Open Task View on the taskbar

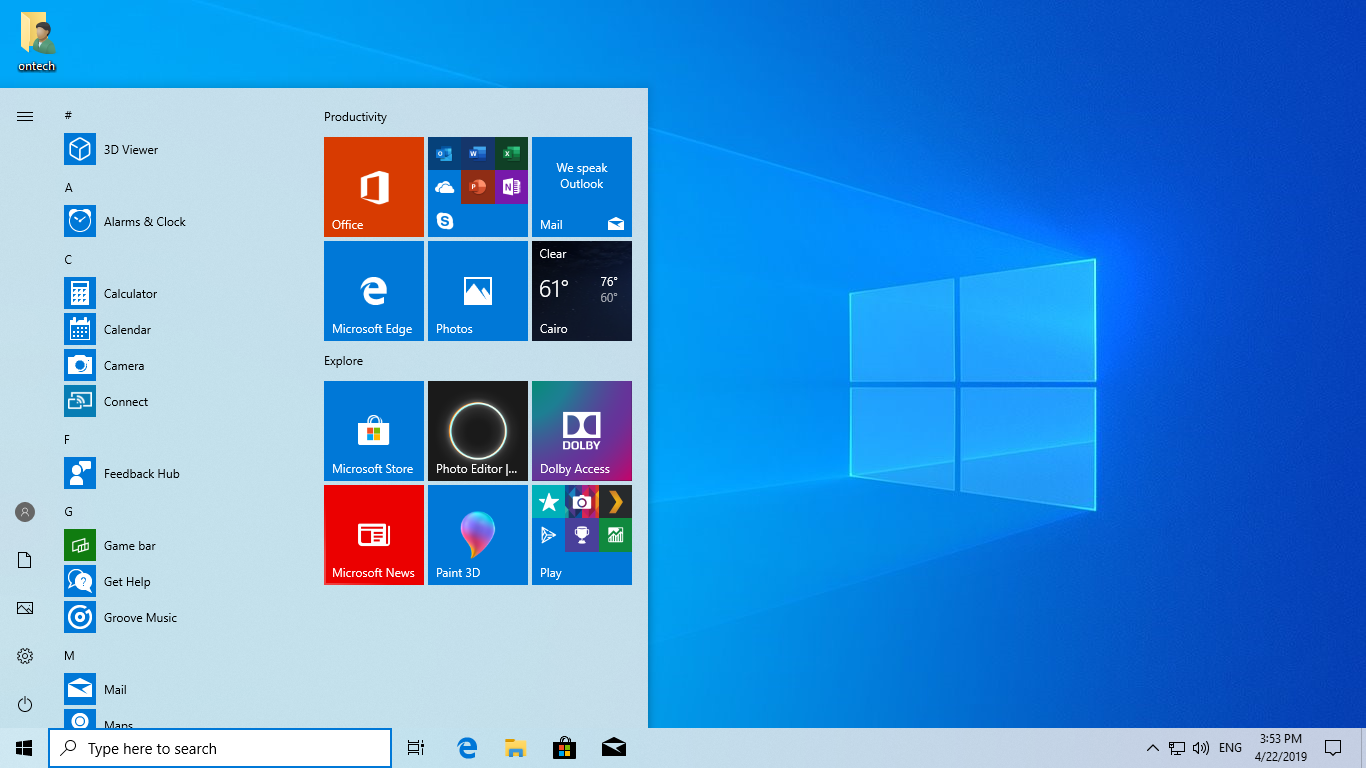point(416,748)
